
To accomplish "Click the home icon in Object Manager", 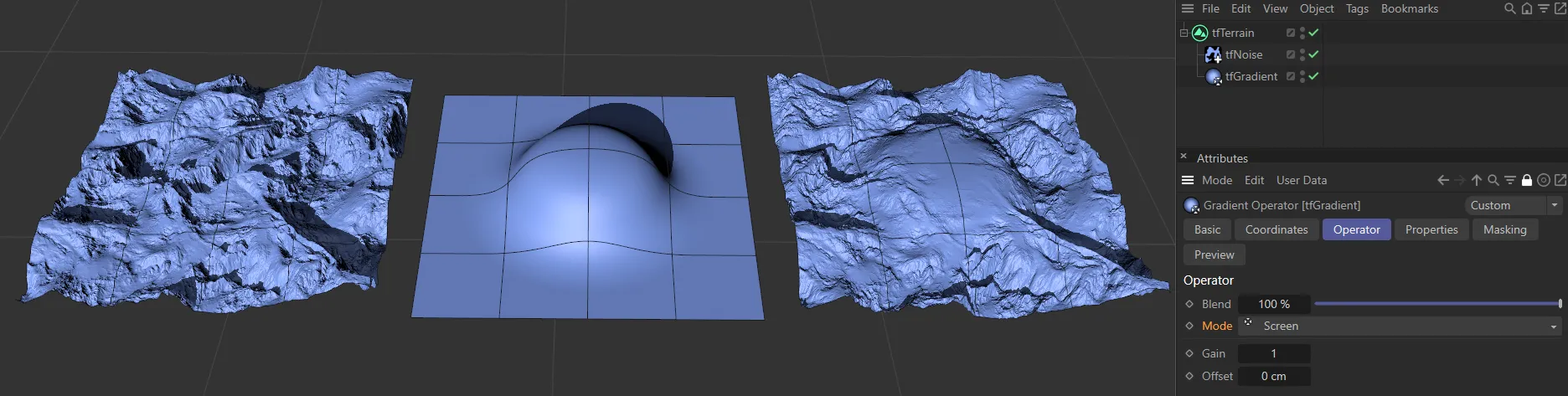I will pos(1526,9).
